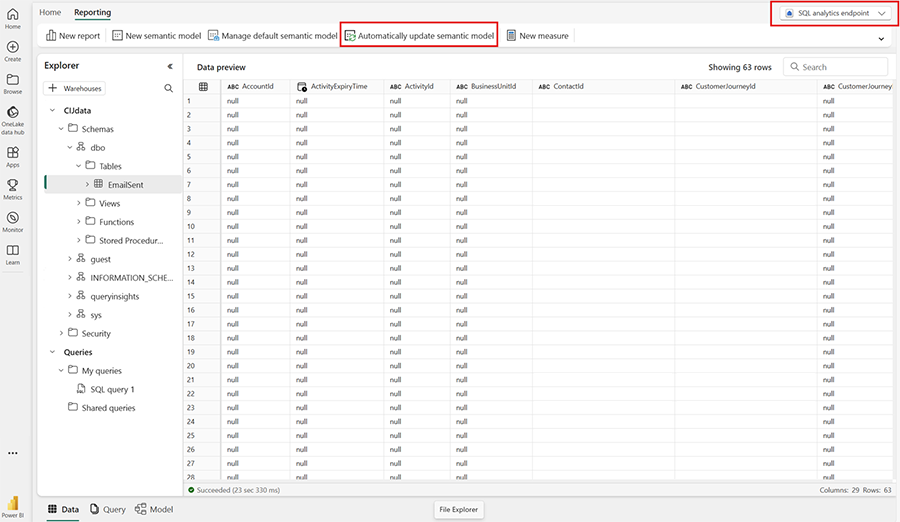Click the ContactId column header
This screenshot has height=522, width=900.
[x=603, y=87]
